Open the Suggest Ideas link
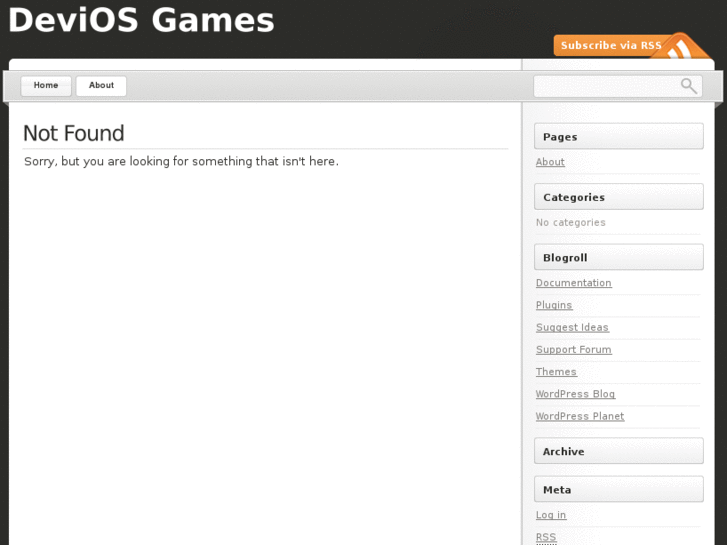Image resolution: width=727 pixels, height=545 pixels. [572, 327]
